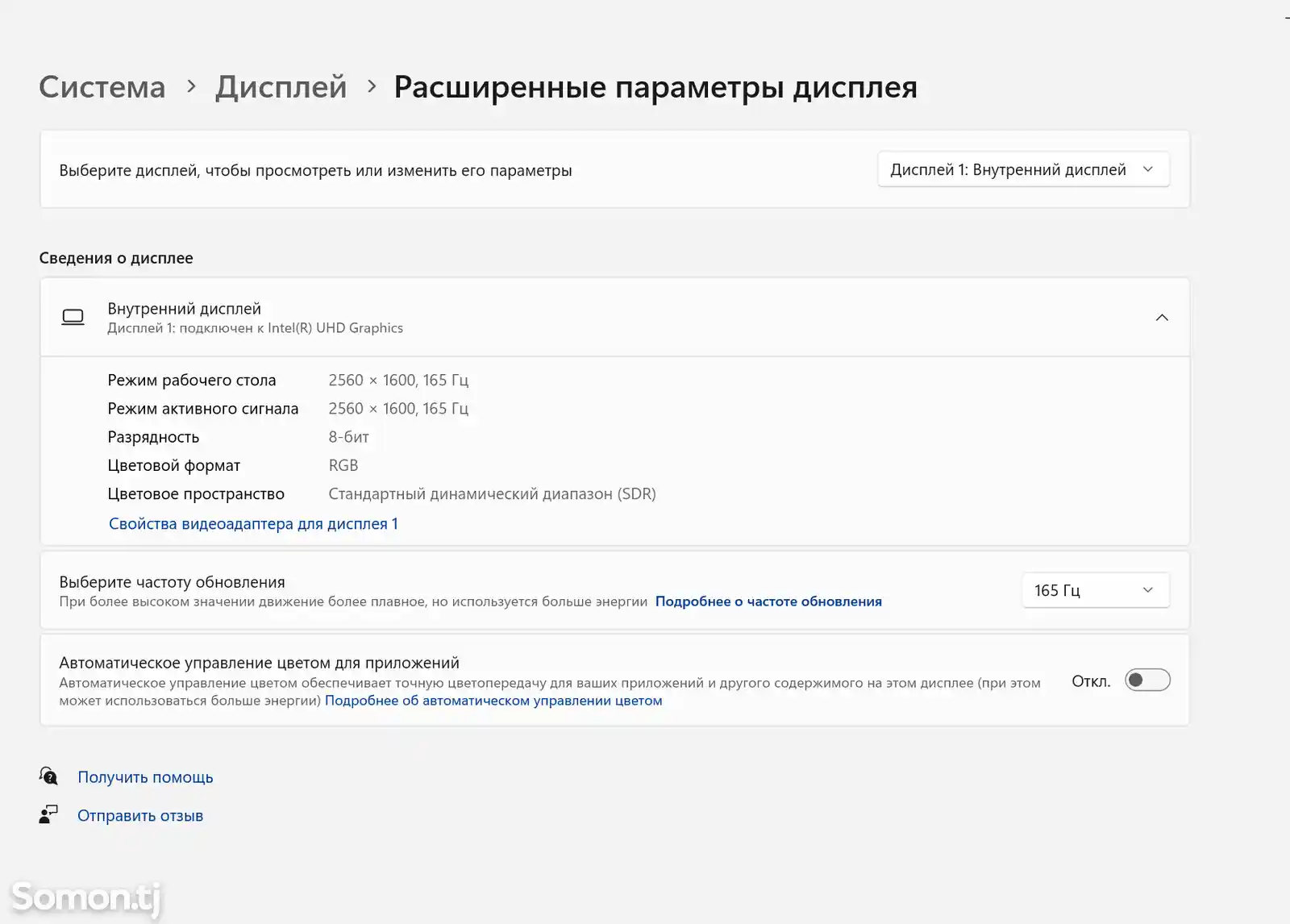This screenshot has height=924, width=1290.
Task: Go back to Дисплей breadcrumb
Action: point(281,87)
